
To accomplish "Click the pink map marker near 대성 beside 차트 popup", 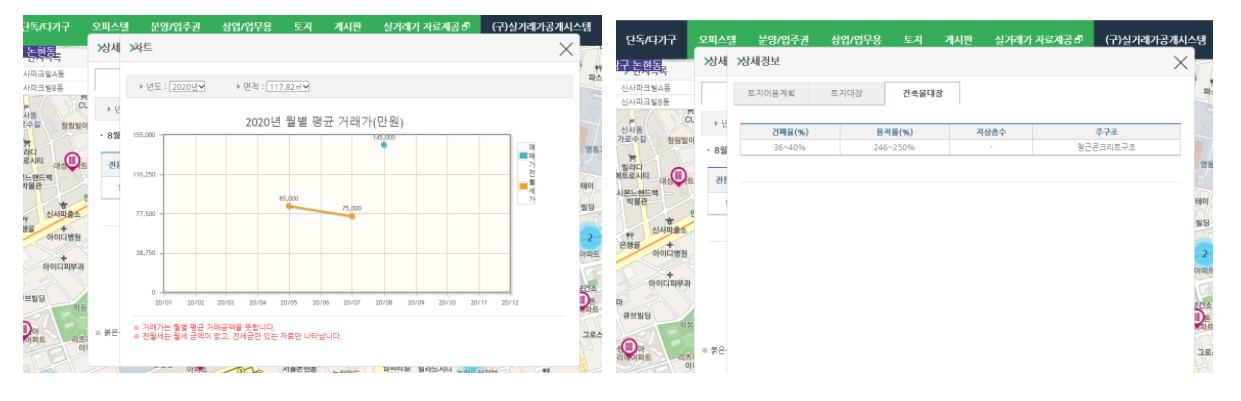I will point(72,160).
